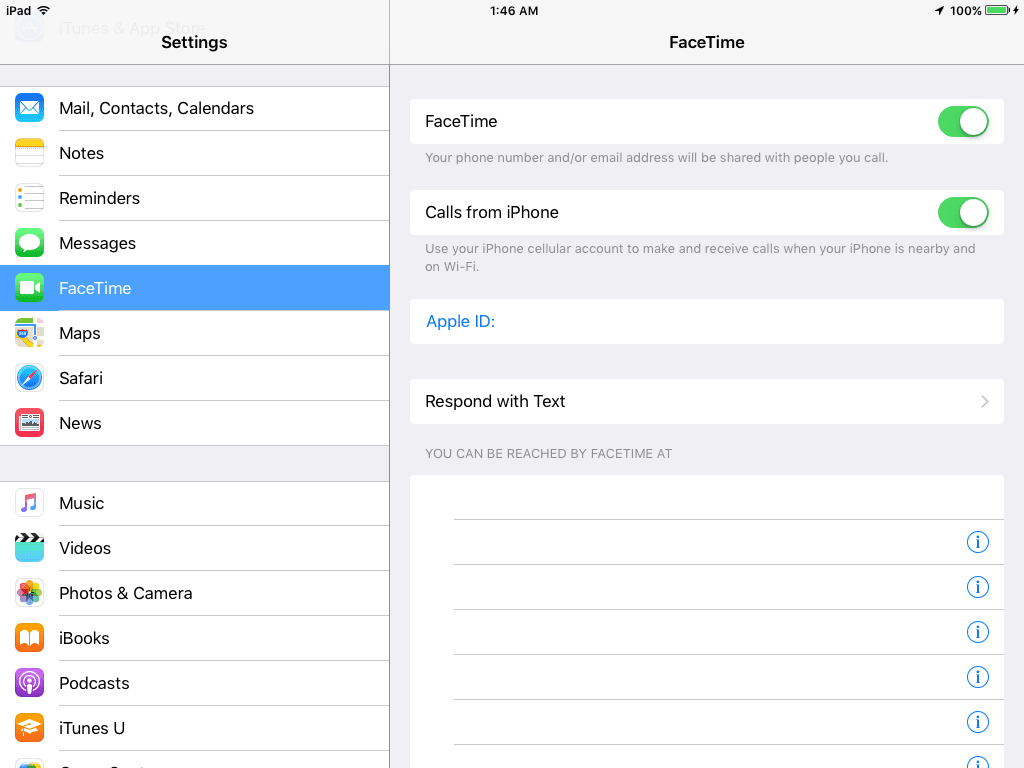Tap the yellow Notes icon
This screenshot has height=768, width=1024.
(x=29, y=153)
